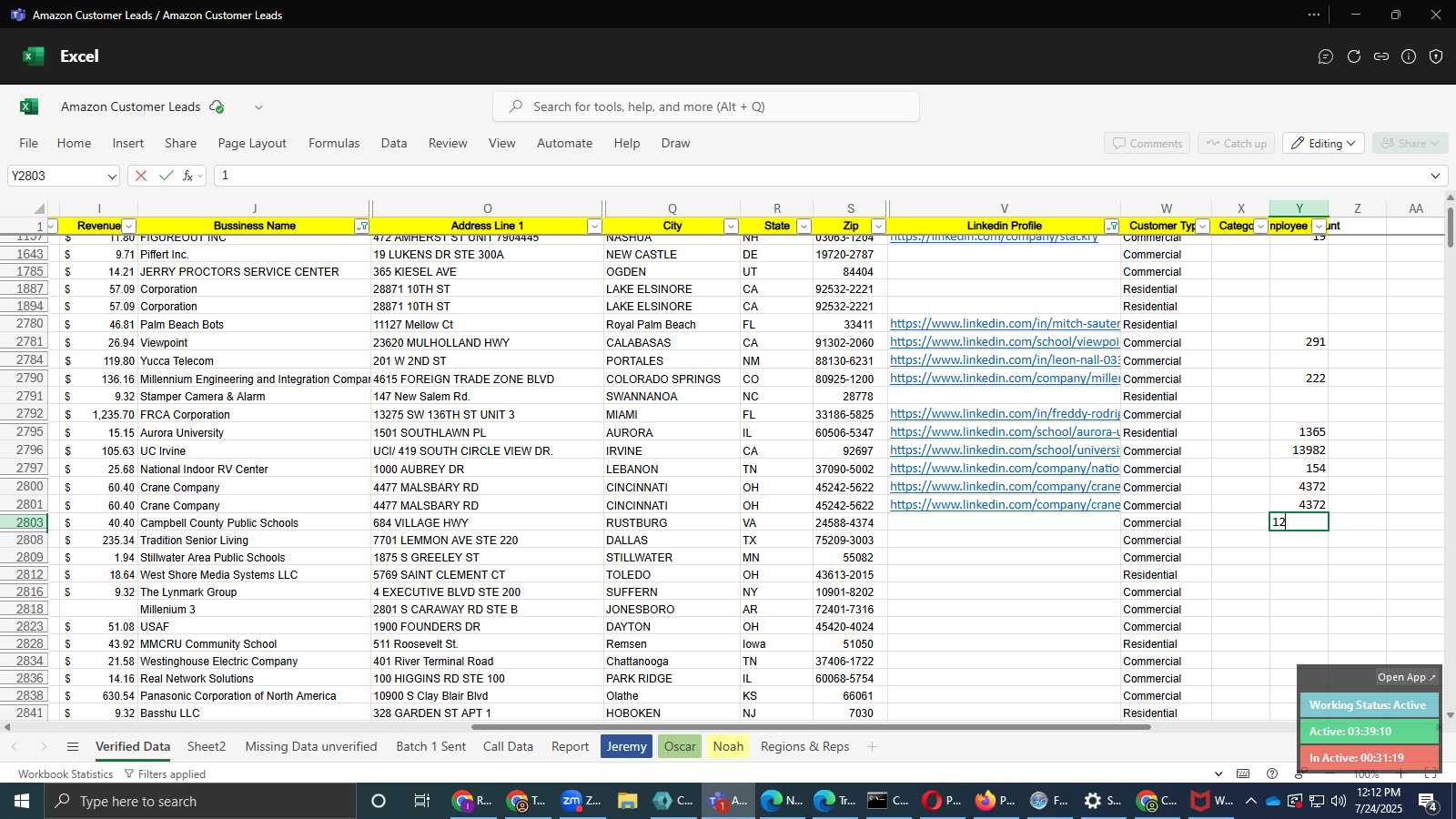
Task: Open the Zoom app on taskbar
Action: pos(581,801)
